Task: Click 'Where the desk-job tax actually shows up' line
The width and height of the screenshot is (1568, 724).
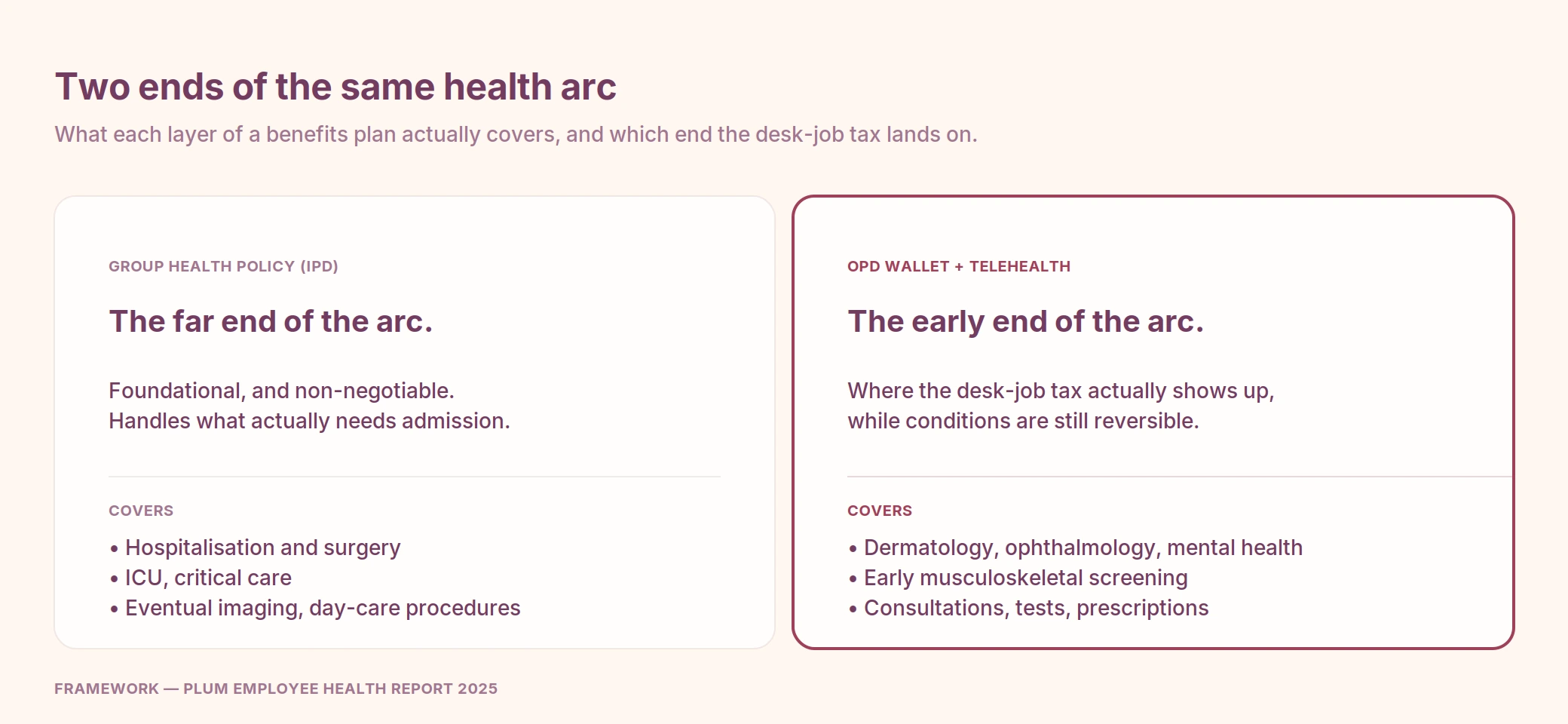Action: [1061, 391]
